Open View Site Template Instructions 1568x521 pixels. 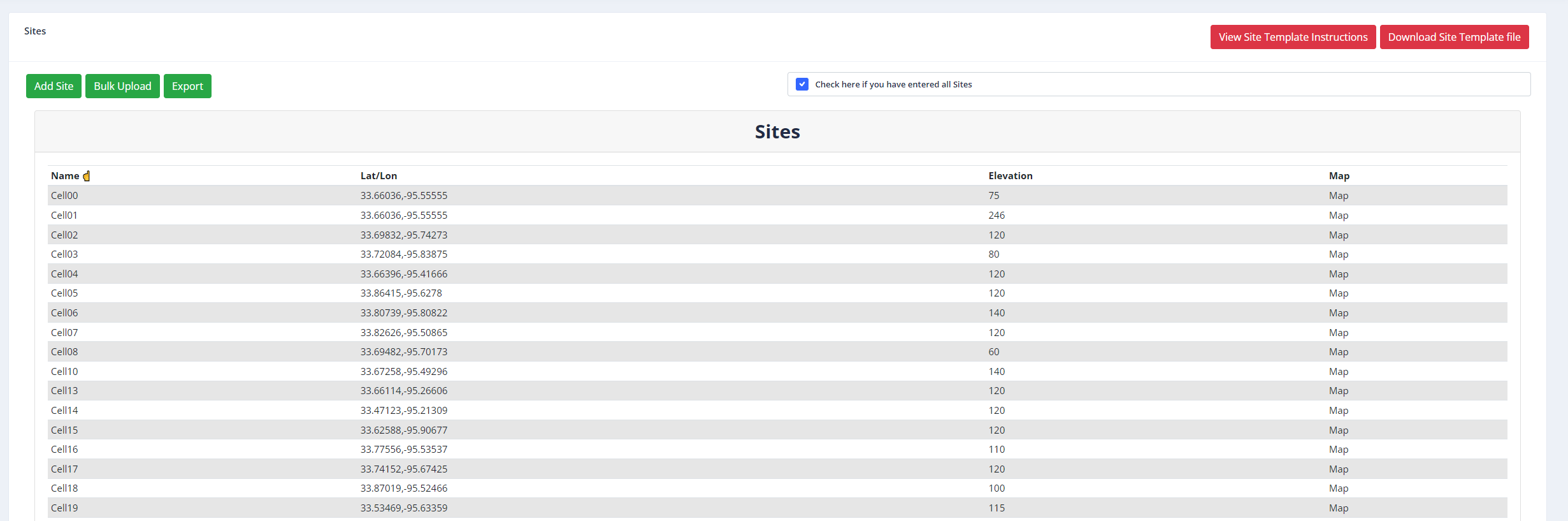(x=1293, y=37)
